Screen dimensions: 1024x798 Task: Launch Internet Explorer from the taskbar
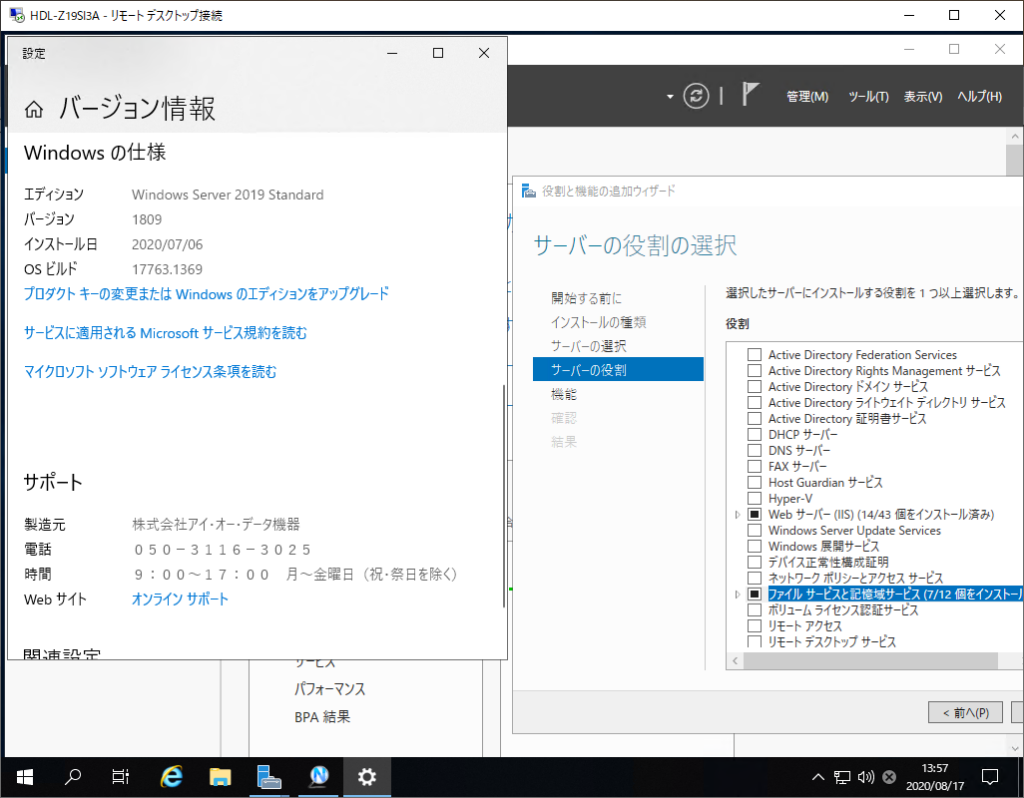tap(171, 777)
